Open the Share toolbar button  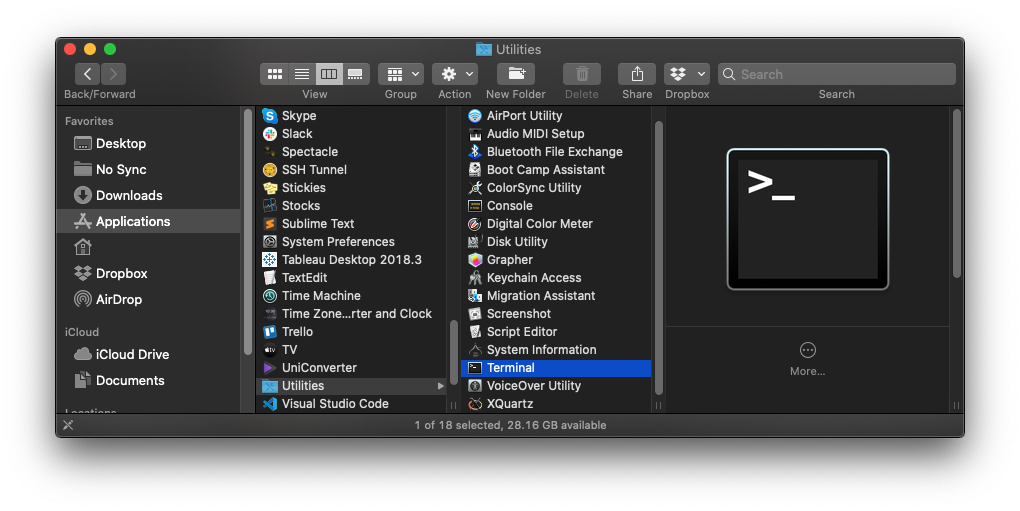(637, 74)
